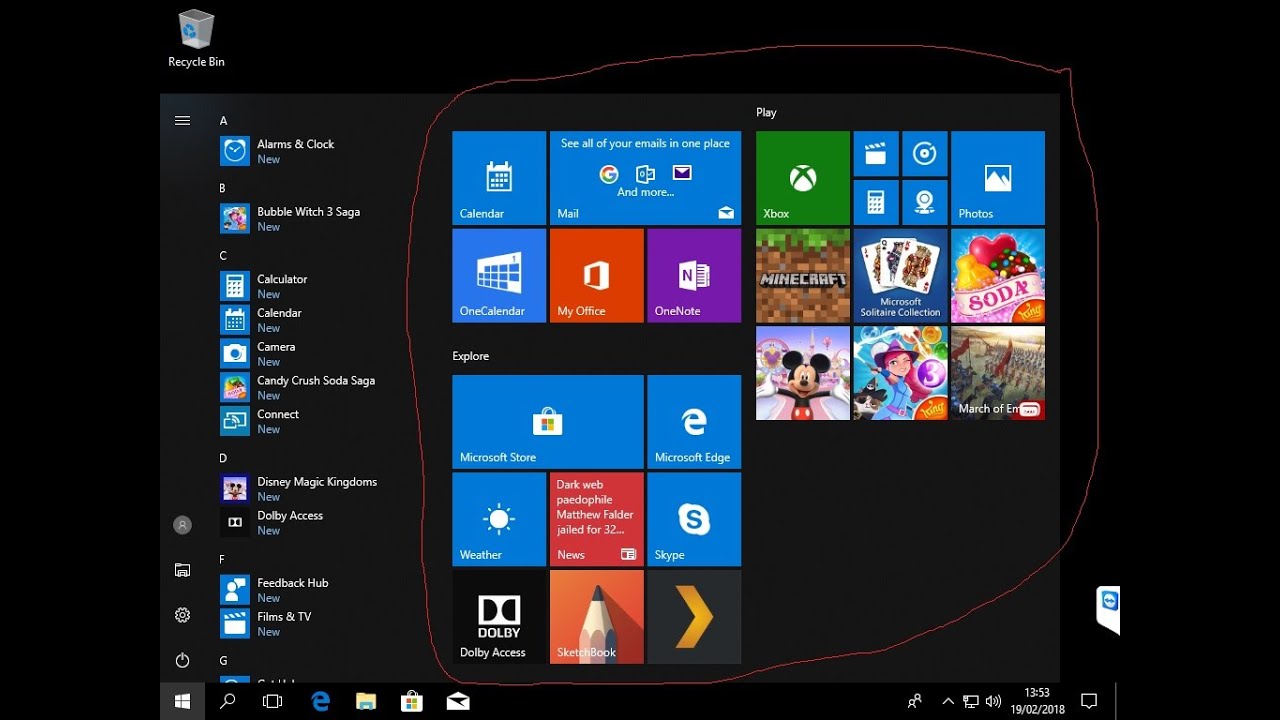This screenshot has width=1280, height=720.
Task: Open the Xbox tile
Action: pyautogui.click(x=803, y=178)
